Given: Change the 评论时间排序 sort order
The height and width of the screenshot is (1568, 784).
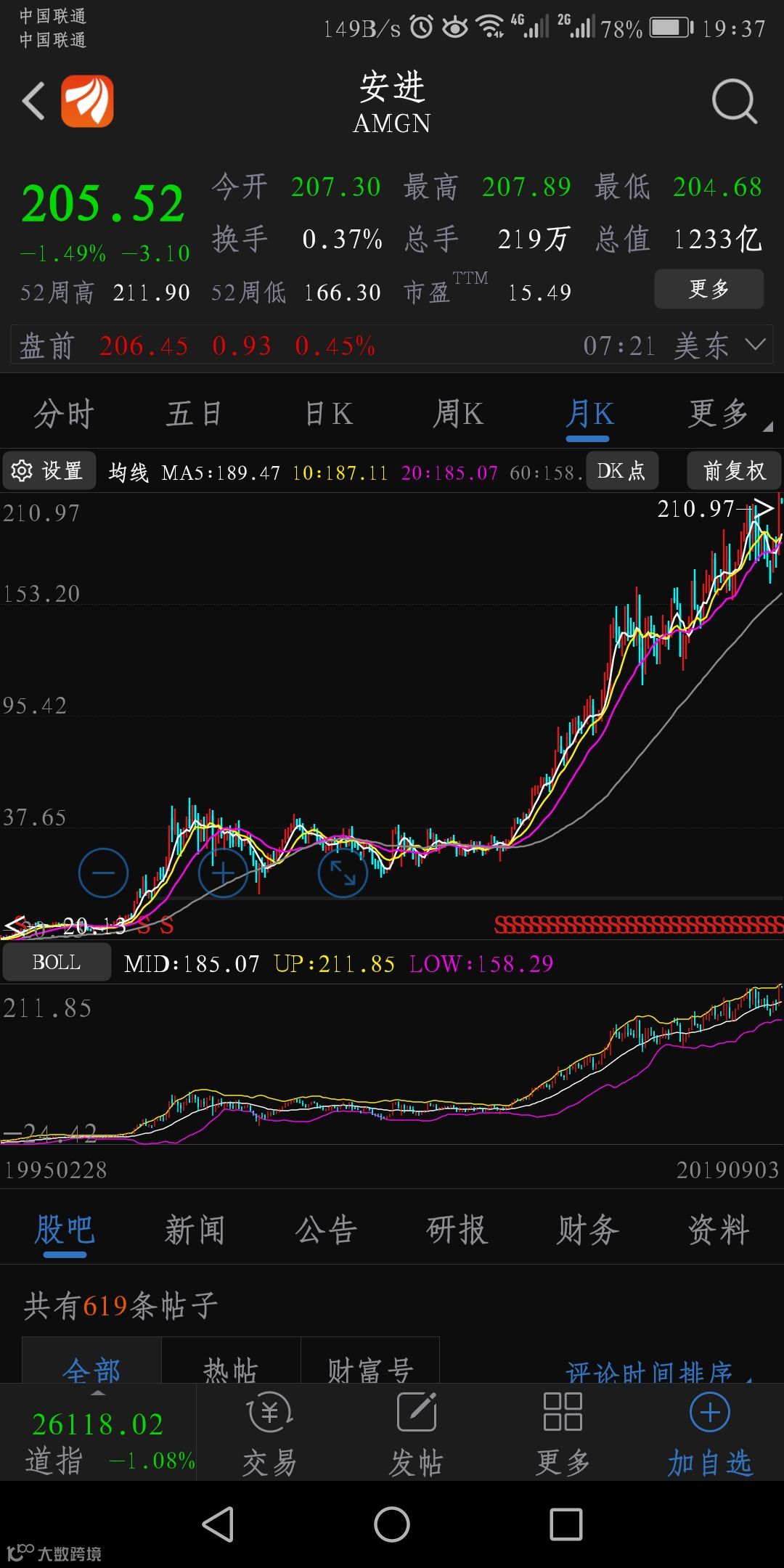Looking at the screenshot, I should pos(657,1371).
